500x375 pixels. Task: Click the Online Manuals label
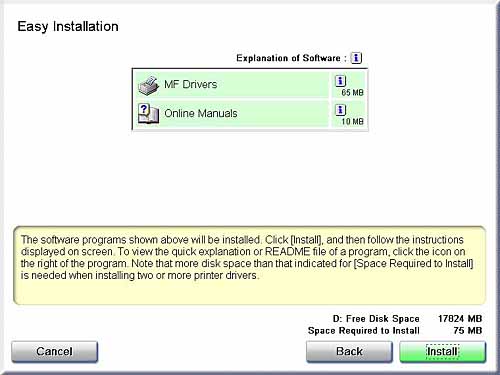[x=201, y=113]
